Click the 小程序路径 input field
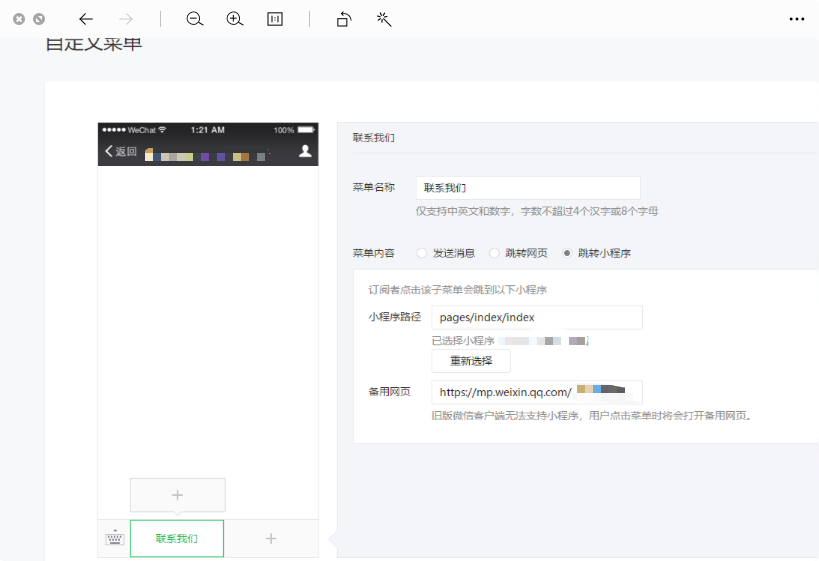Viewport: 819px width, 561px height. [x=537, y=318]
